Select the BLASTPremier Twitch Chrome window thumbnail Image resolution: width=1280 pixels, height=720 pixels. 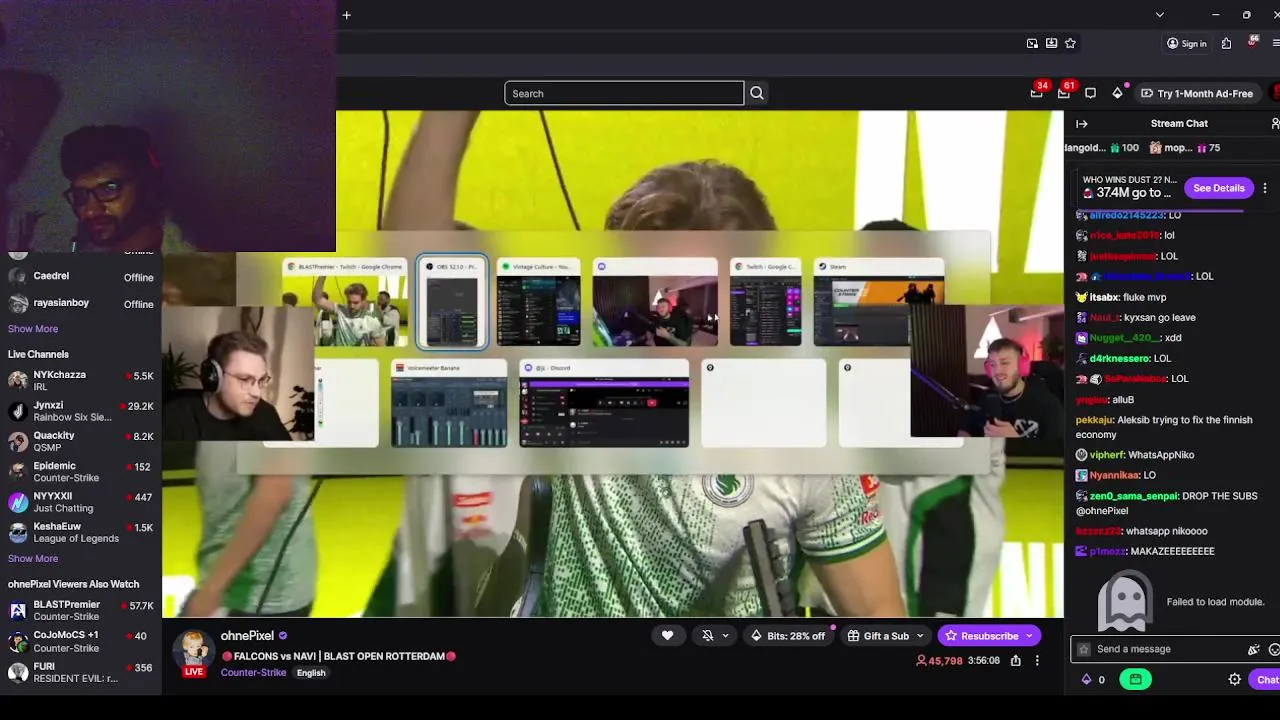344,302
